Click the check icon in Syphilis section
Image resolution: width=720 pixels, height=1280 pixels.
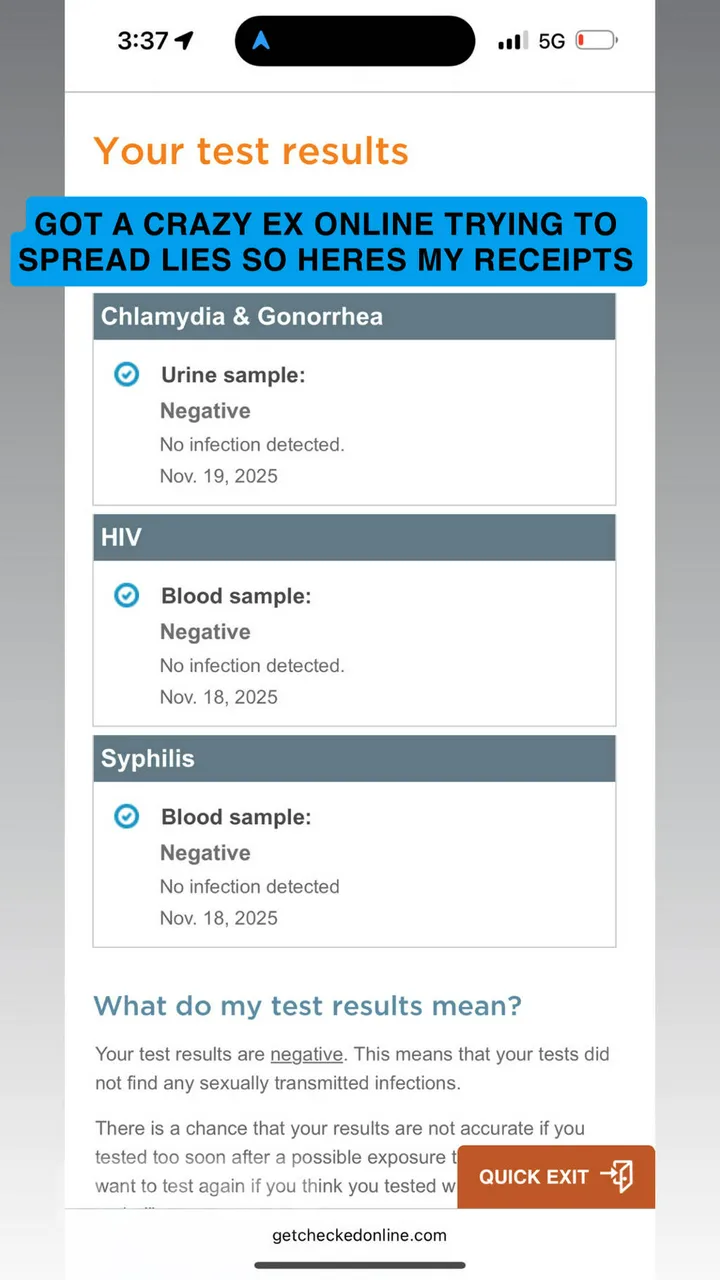[126, 817]
